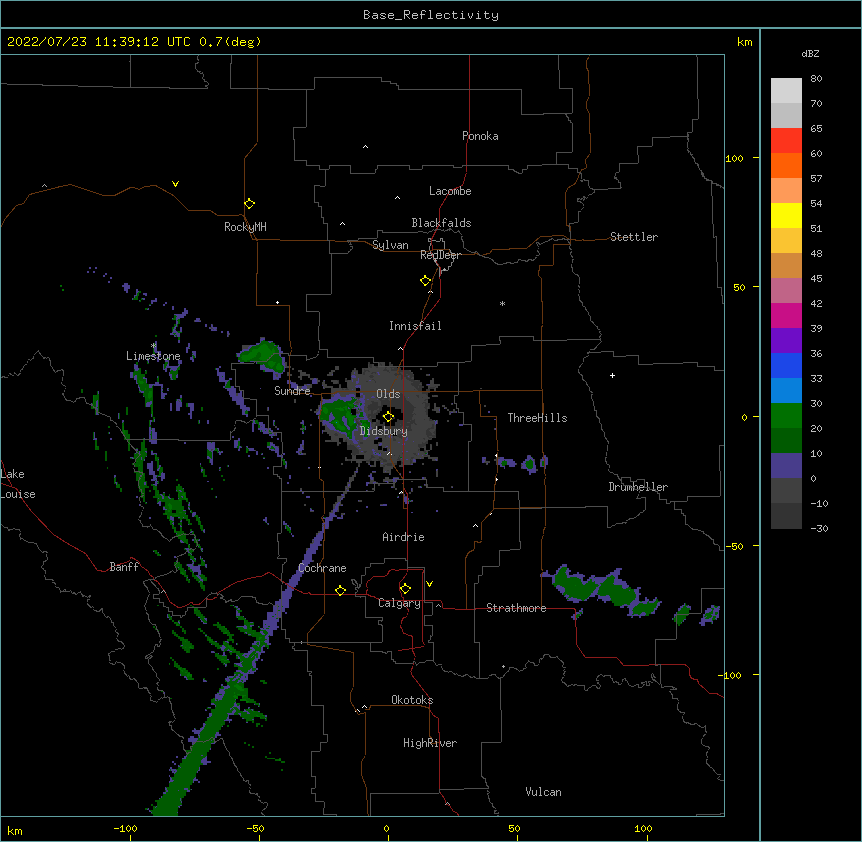The image size is (862, 842).
Task: Click the Sylvan city label
Action: (x=390, y=245)
